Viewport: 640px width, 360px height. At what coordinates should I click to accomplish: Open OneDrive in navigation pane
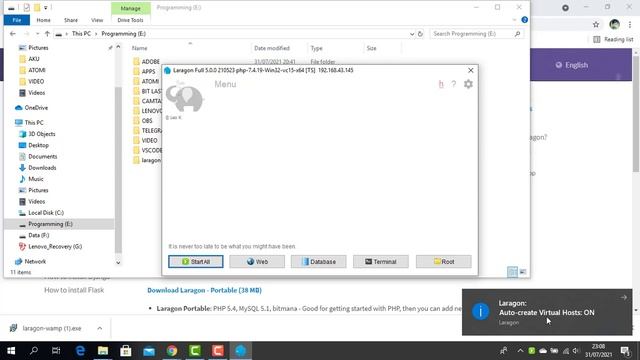pos(36,108)
